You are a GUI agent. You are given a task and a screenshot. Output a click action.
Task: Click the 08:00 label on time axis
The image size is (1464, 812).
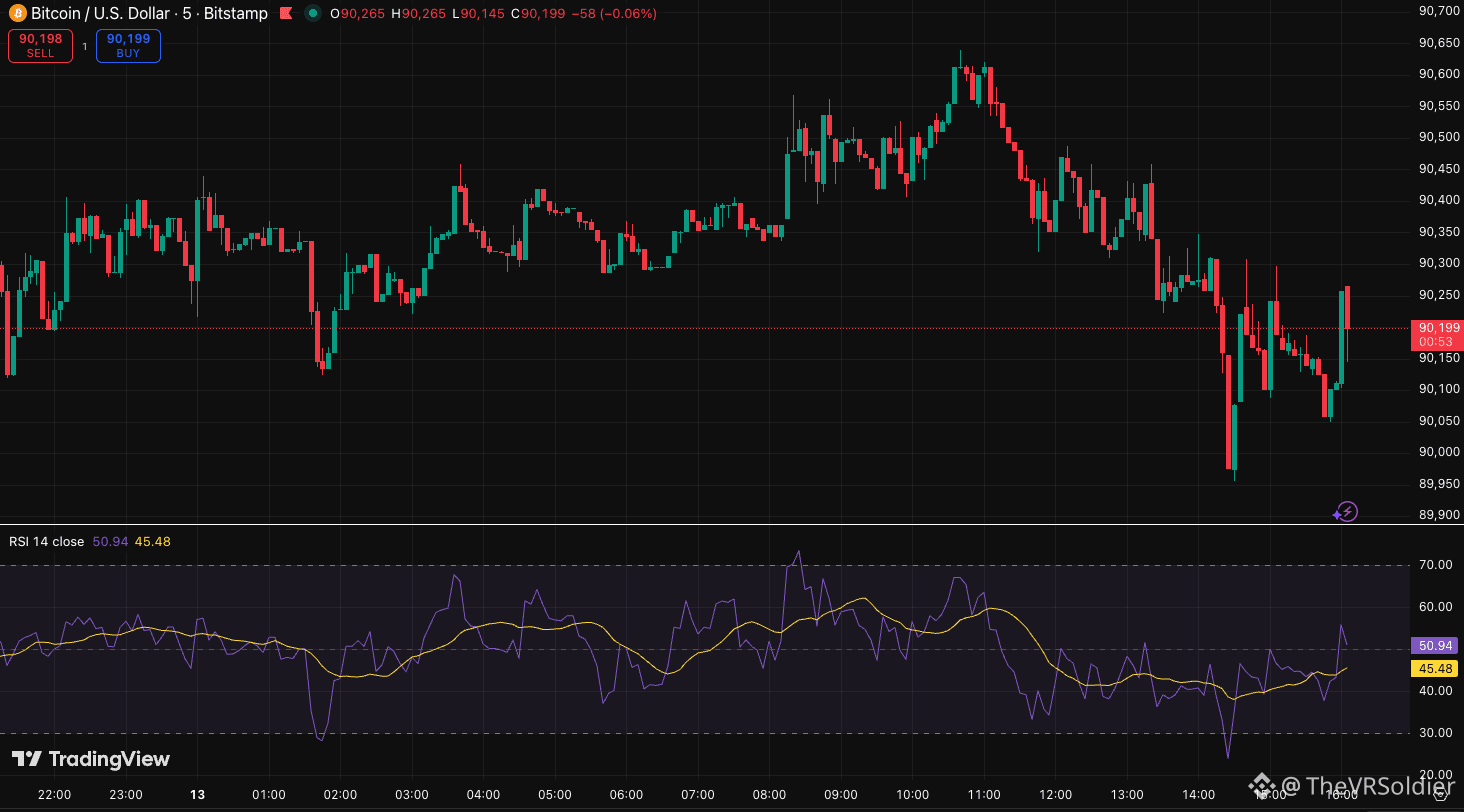(x=769, y=795)
